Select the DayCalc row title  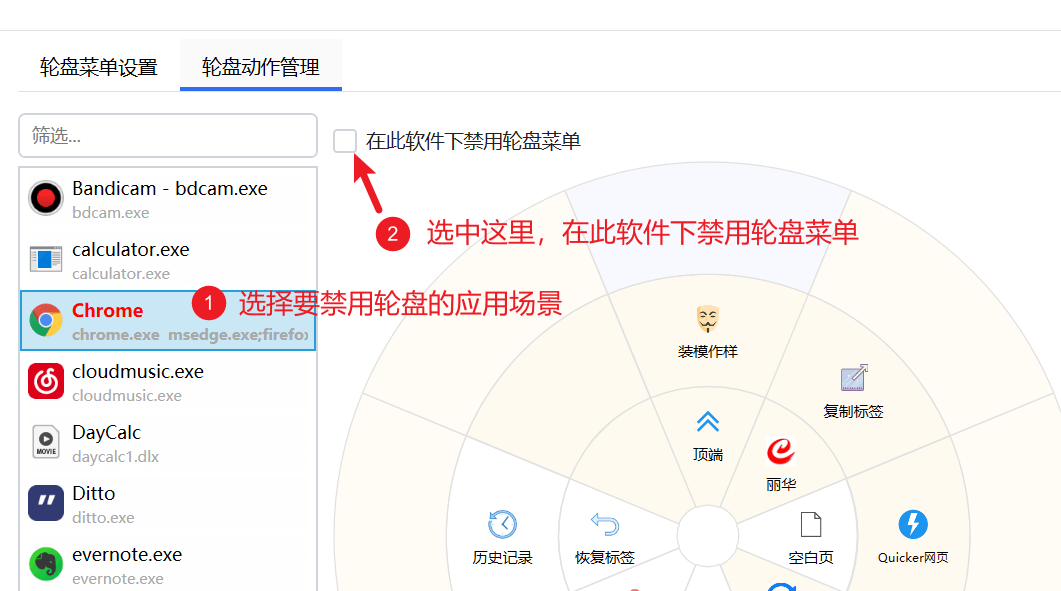(106, 432)
